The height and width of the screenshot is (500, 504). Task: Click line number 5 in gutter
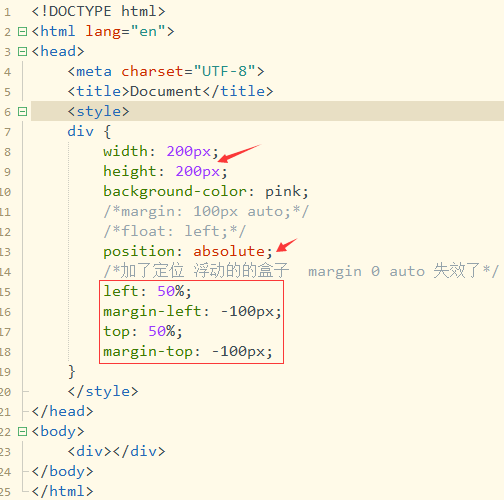coord(8,92)
